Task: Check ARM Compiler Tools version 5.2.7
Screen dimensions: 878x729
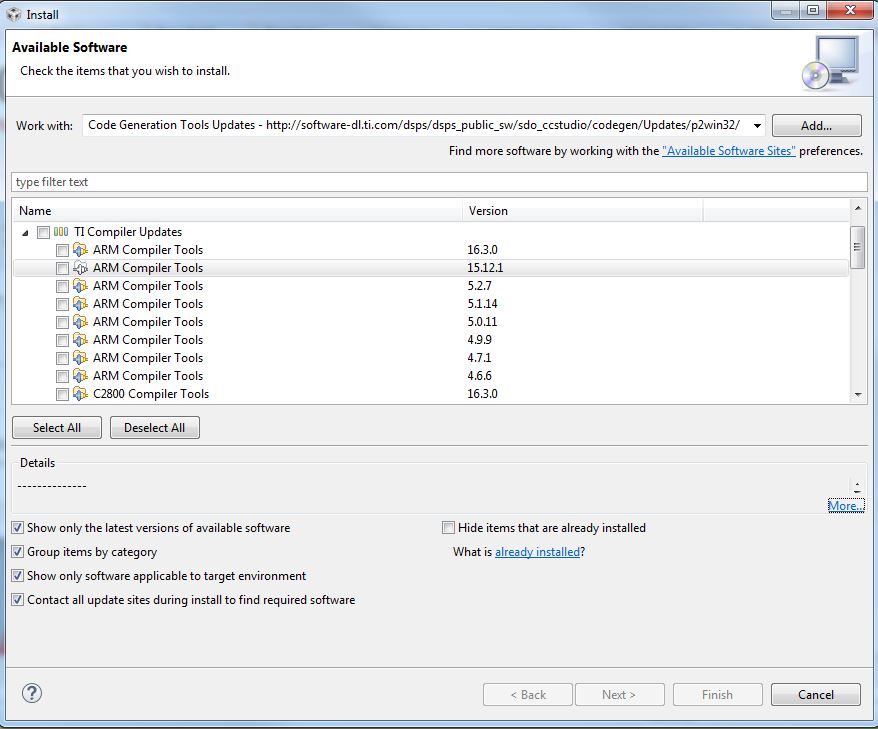Action: (62, 286)
